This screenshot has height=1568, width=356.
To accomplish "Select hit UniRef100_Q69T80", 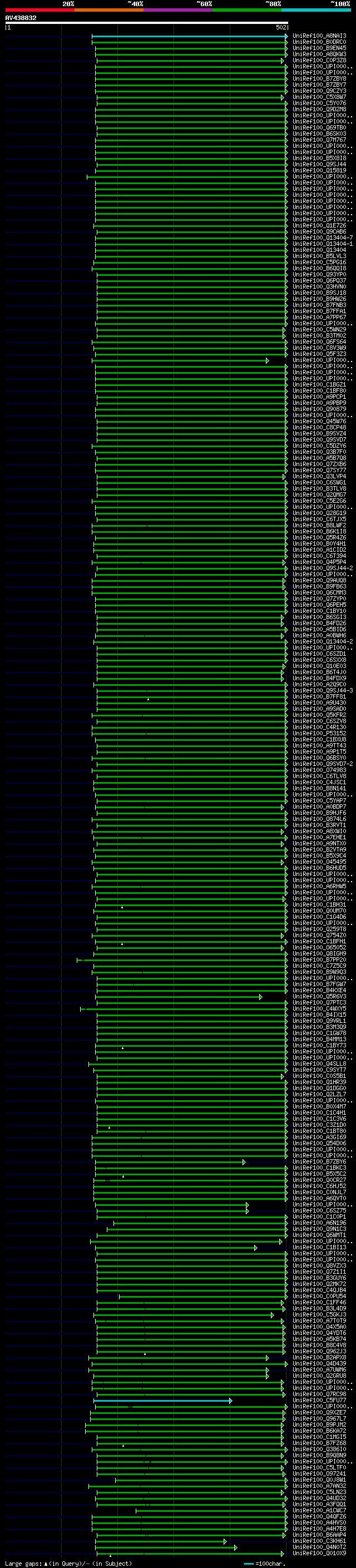I will 319,128.
